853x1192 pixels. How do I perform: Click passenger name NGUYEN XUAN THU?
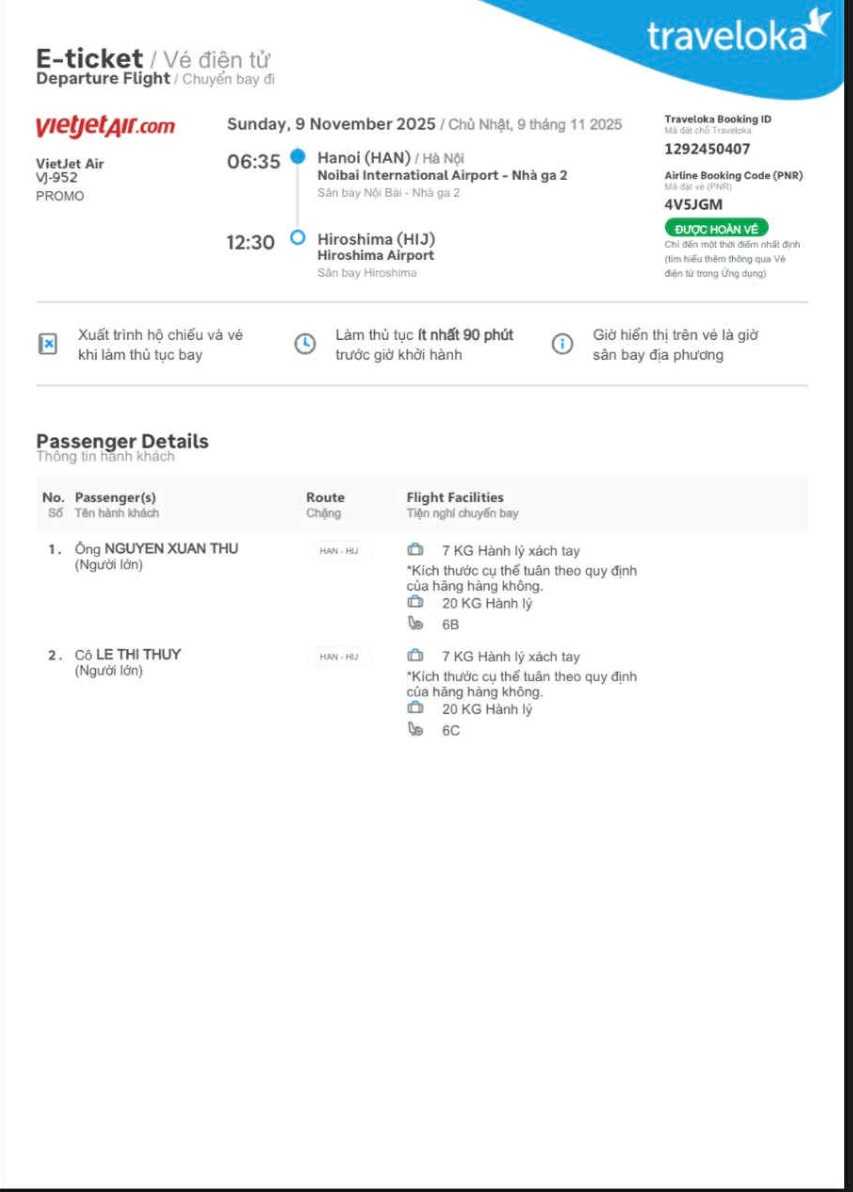tap(171, 548)
